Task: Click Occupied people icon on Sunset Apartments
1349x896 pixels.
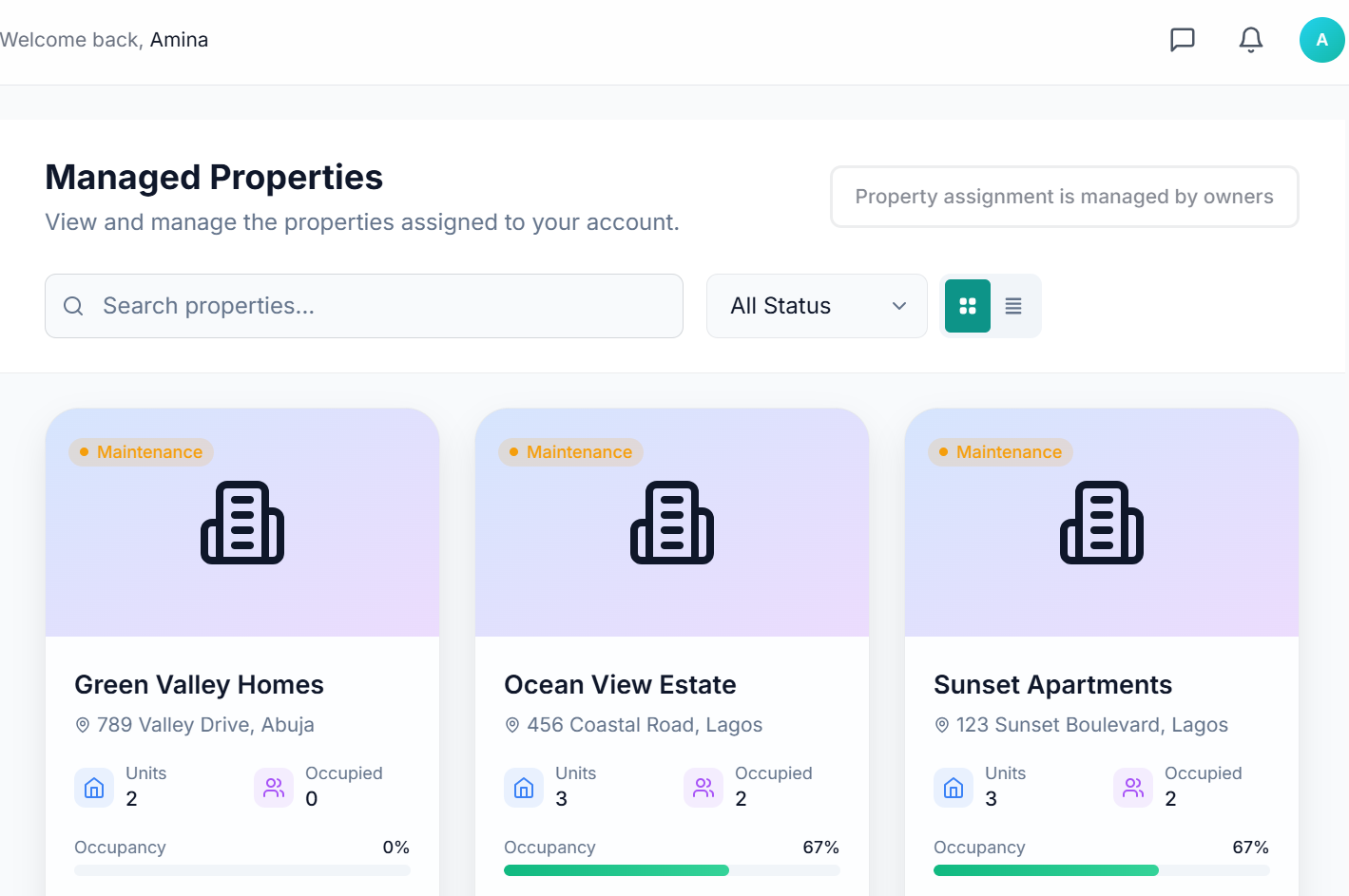Action: point(1133,788)
